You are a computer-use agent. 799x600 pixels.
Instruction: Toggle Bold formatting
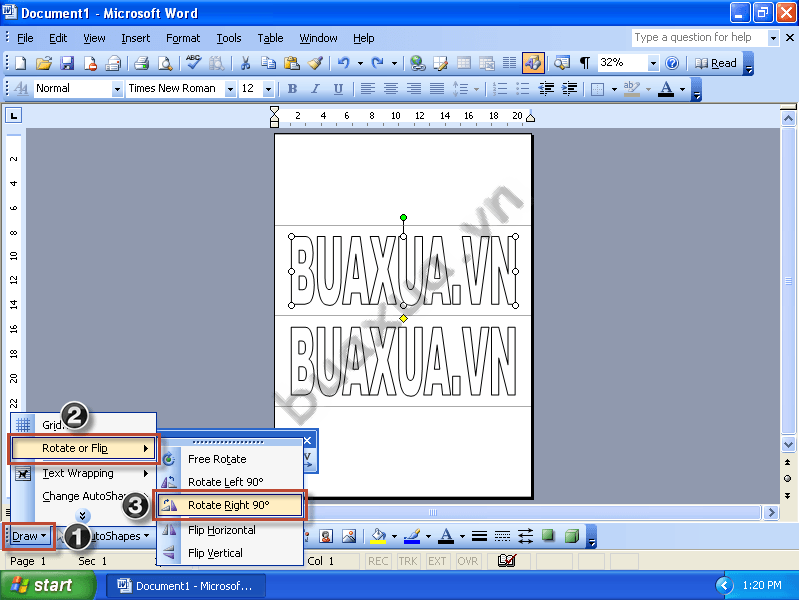pyautogui.click(x=292, y=89)
